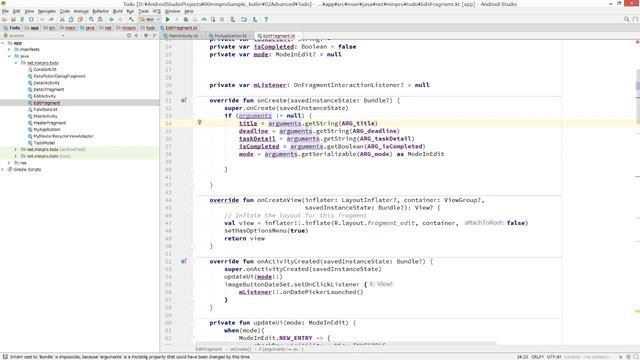Open the File menu
640x360 pixels.
pos(5,11)
